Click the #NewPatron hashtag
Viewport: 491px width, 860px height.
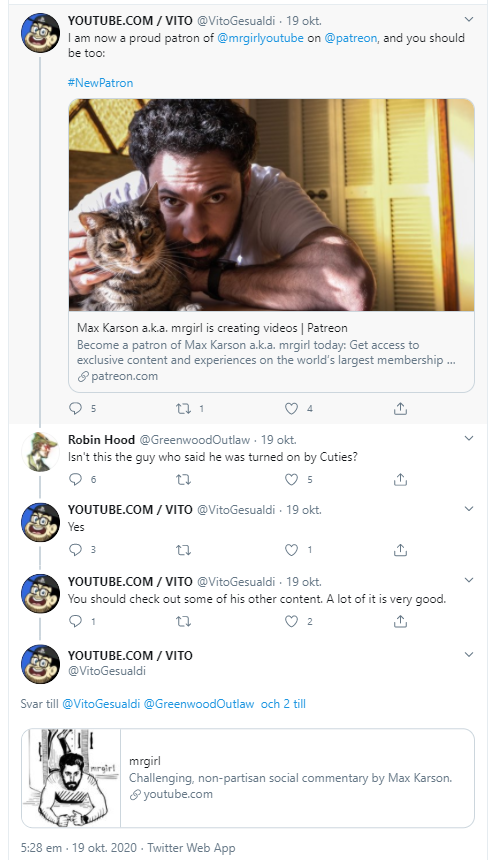pyautogui.click(x=100, y=83)
